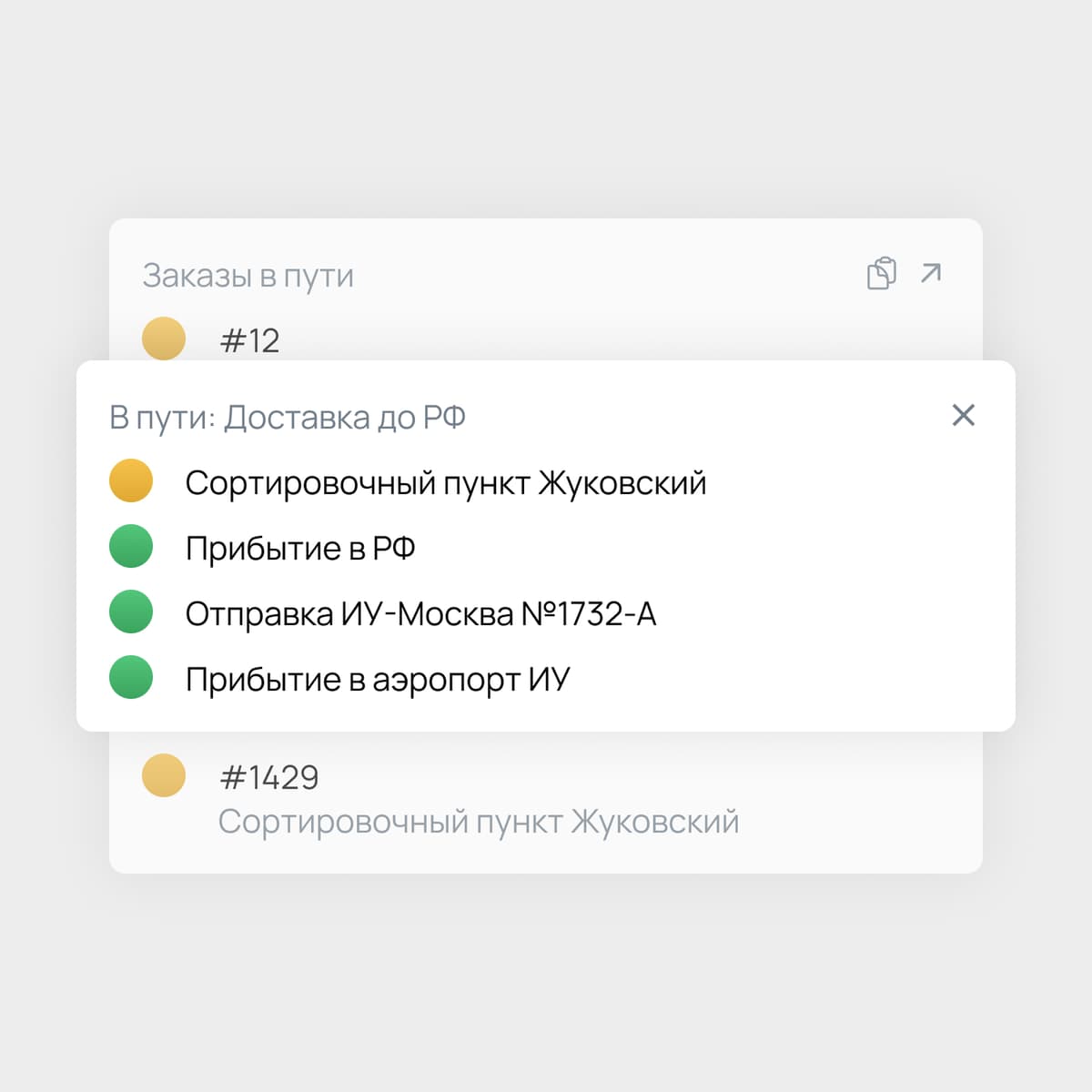Select the 'Сортировочный пункт Жуковский' step in the popup
This screenshot has height=1092, width=1092.
click(445, 482)
